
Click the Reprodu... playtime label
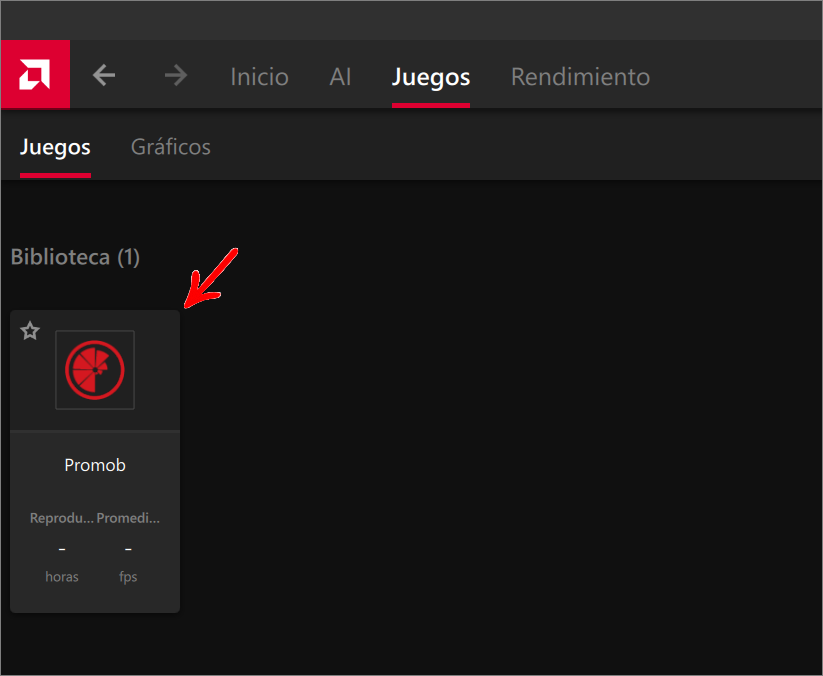[x=62, y=518]
